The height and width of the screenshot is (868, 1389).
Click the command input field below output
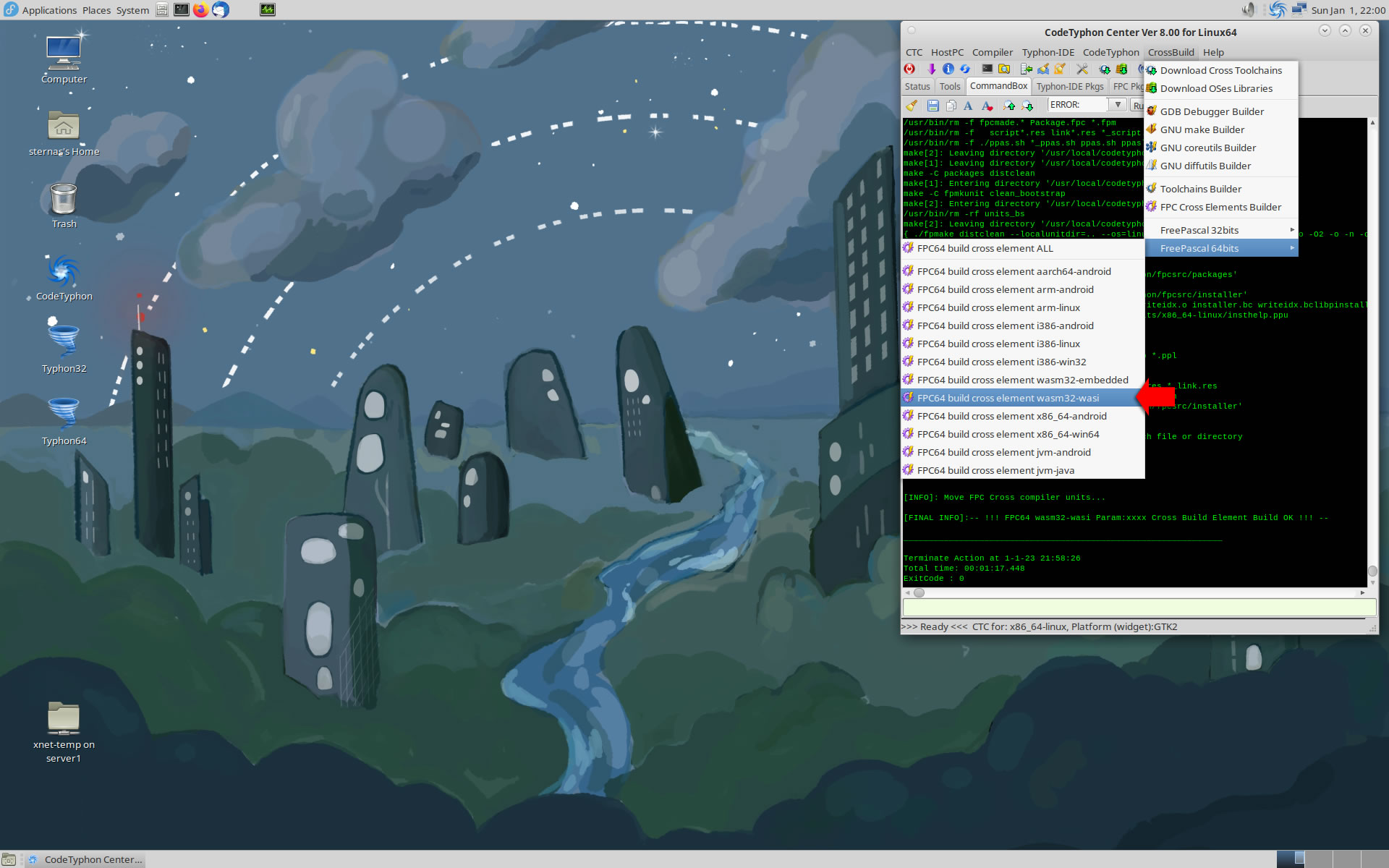(x=1139, y=608)
